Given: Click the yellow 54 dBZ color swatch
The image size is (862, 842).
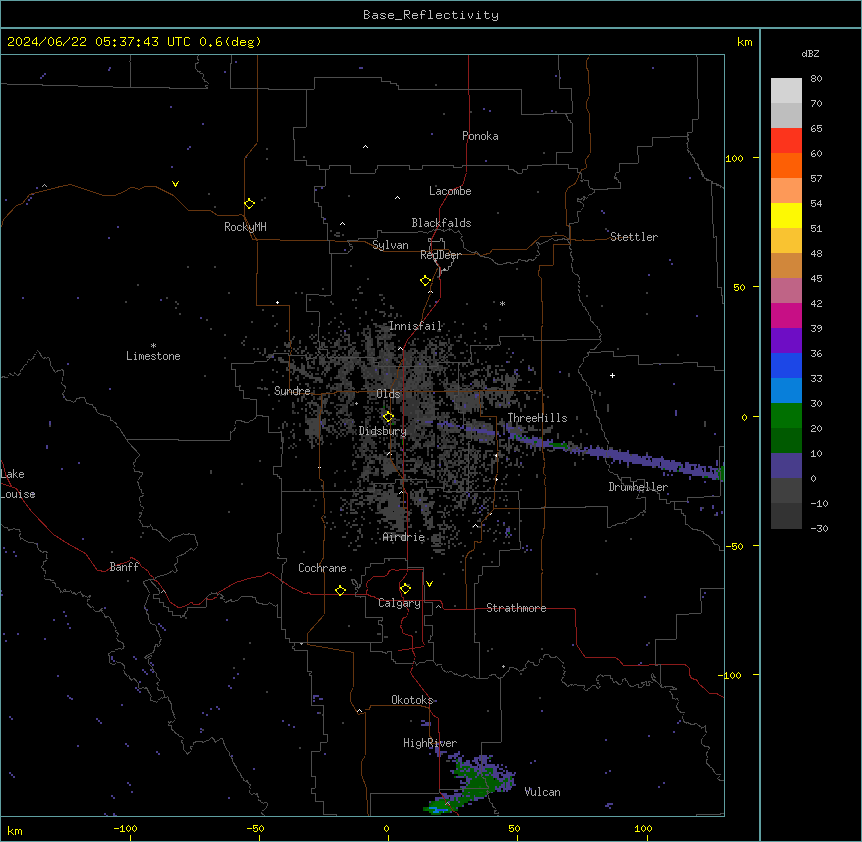Looking at the screenshot, I should point(786,215).
